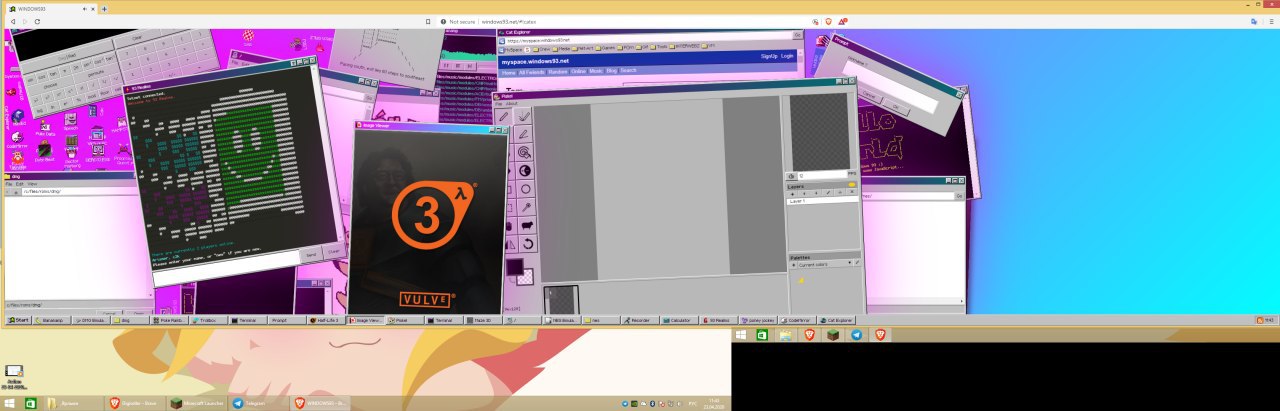The width and height of the screenshot is (1280, 411).
Task: Switch to Calculator in Windows93 taskbar
Action: click(679, 320)
